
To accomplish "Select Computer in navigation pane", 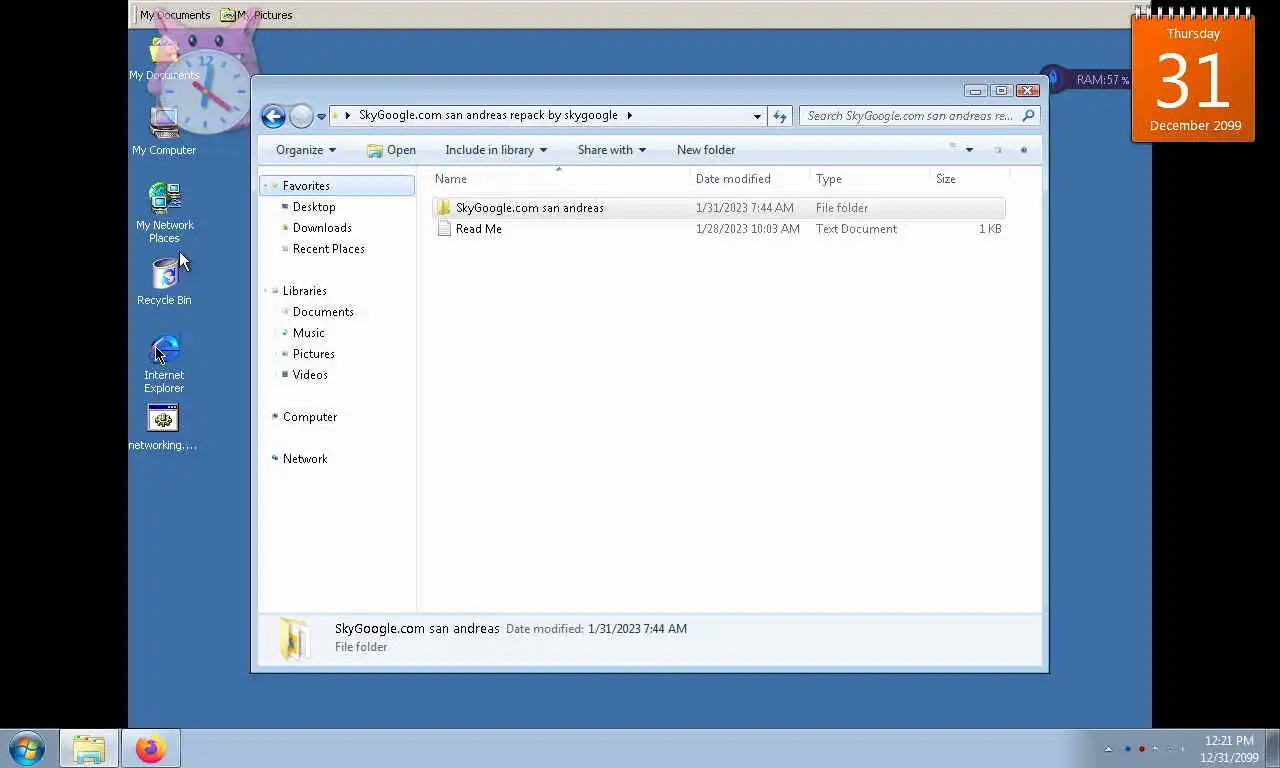I will [309, 417].
